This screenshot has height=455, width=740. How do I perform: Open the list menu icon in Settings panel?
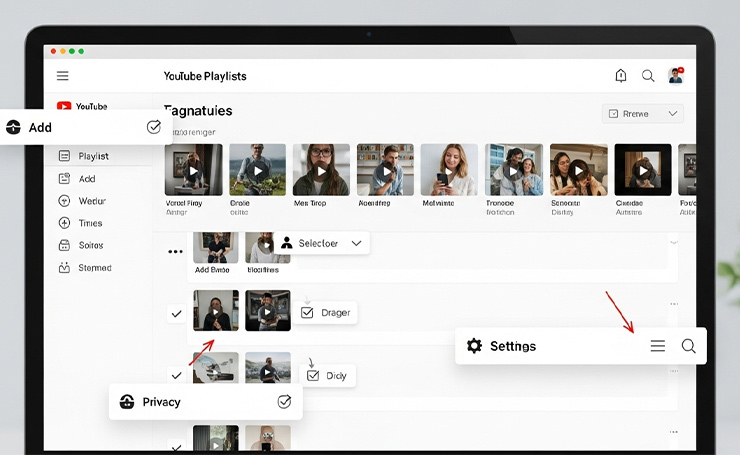pos(657,346)
